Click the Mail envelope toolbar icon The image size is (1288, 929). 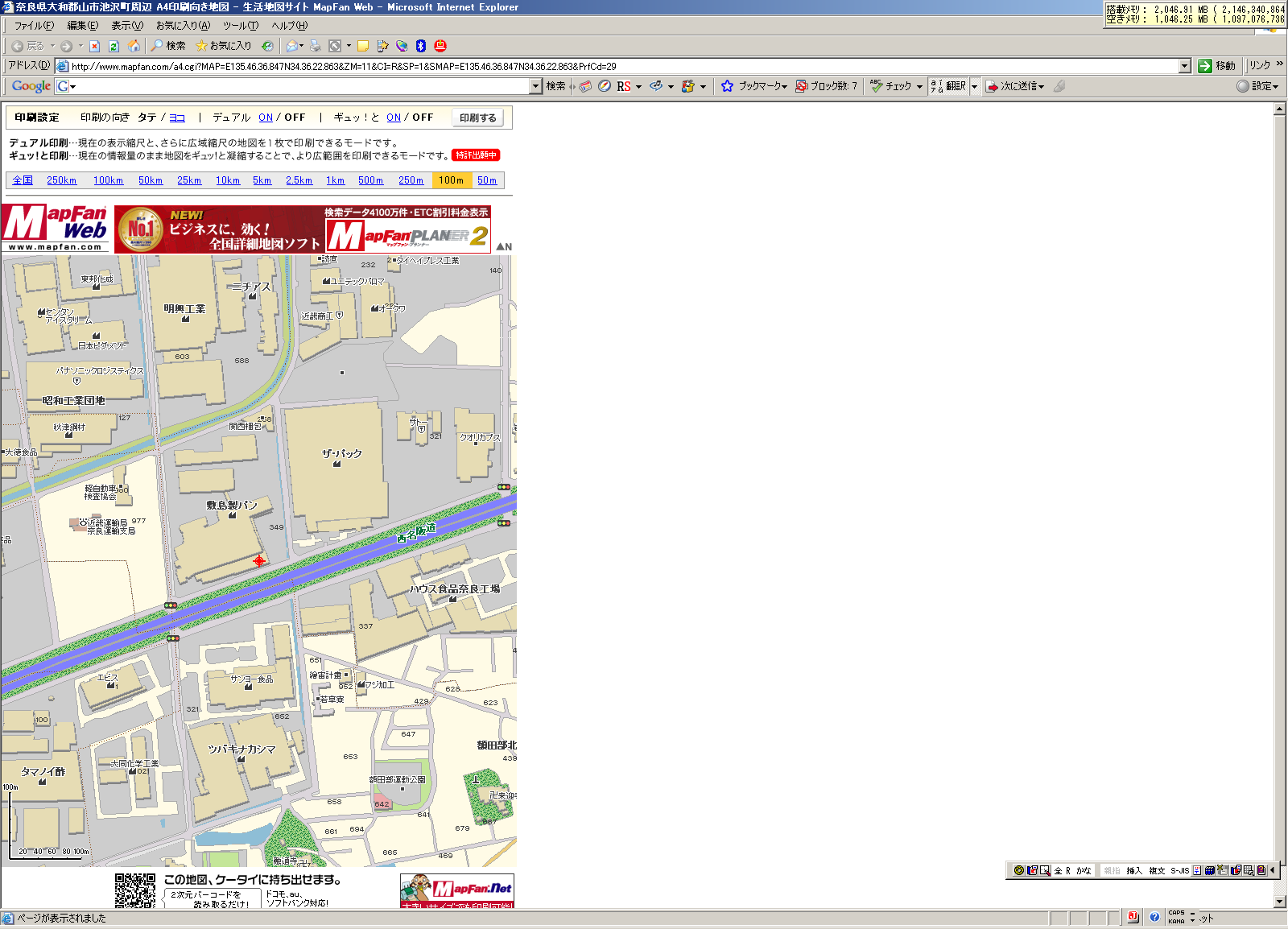pyautogui.click(x=292, y=46)
